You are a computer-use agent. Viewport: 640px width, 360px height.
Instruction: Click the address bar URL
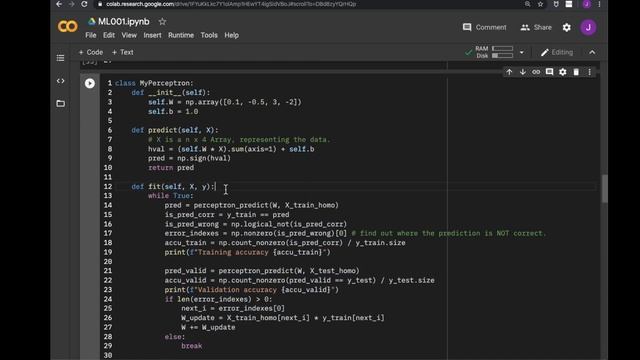(231, 4)
